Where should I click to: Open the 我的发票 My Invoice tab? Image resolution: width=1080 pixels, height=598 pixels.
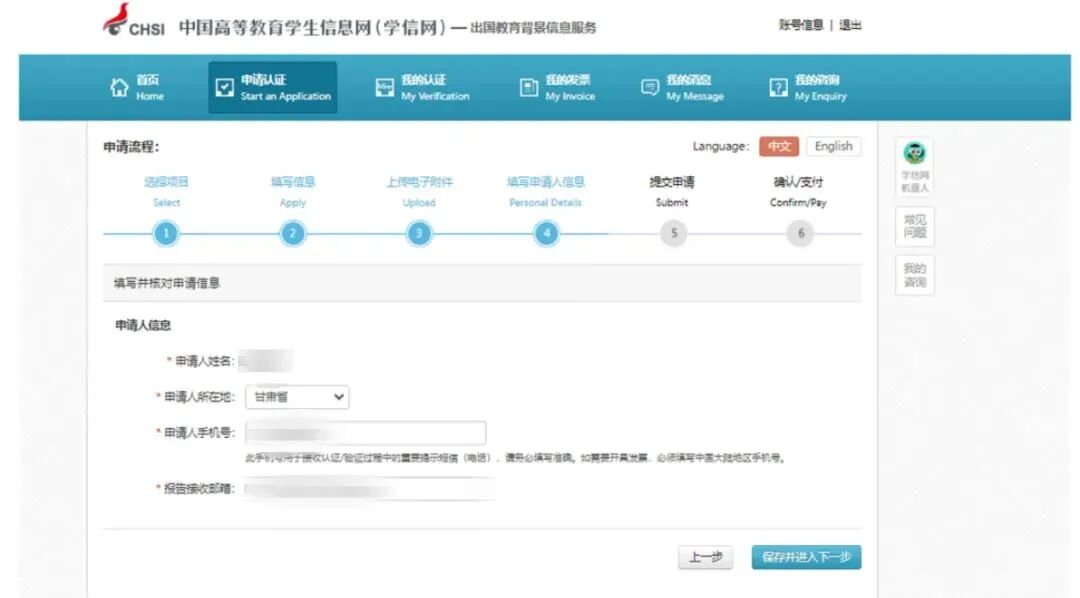[557, 87]
